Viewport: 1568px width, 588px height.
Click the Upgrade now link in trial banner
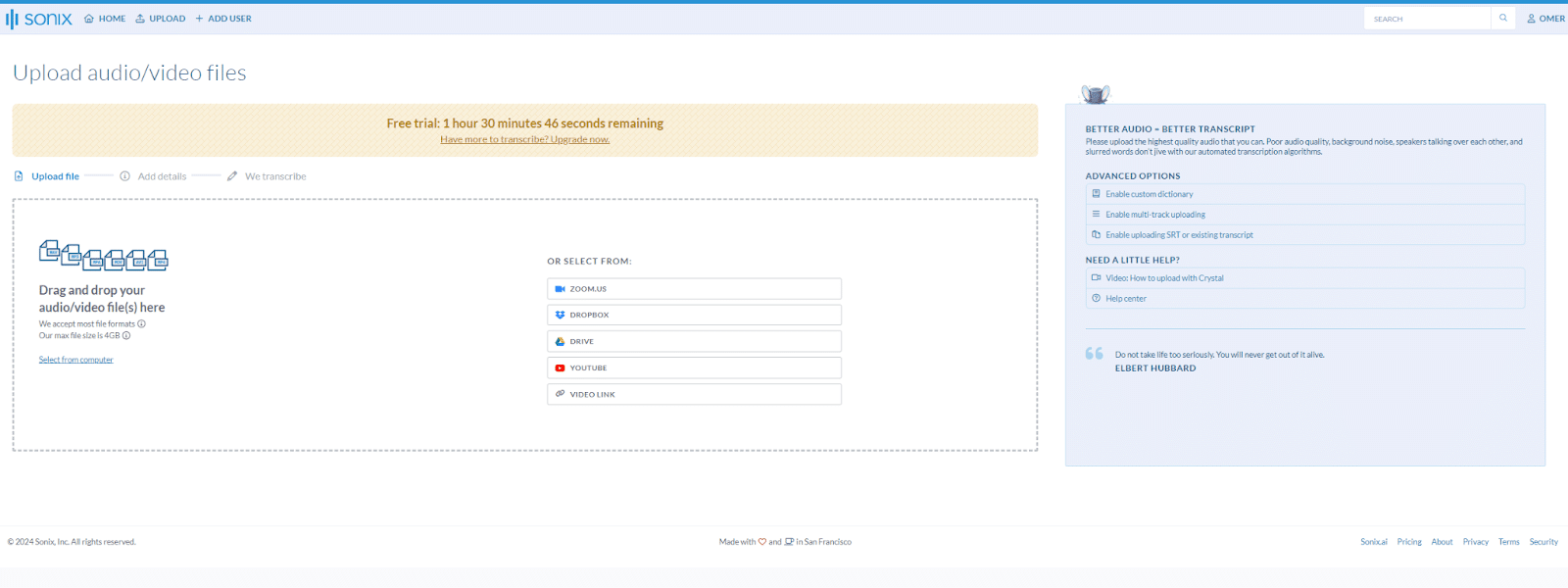(x=524, y=140)
